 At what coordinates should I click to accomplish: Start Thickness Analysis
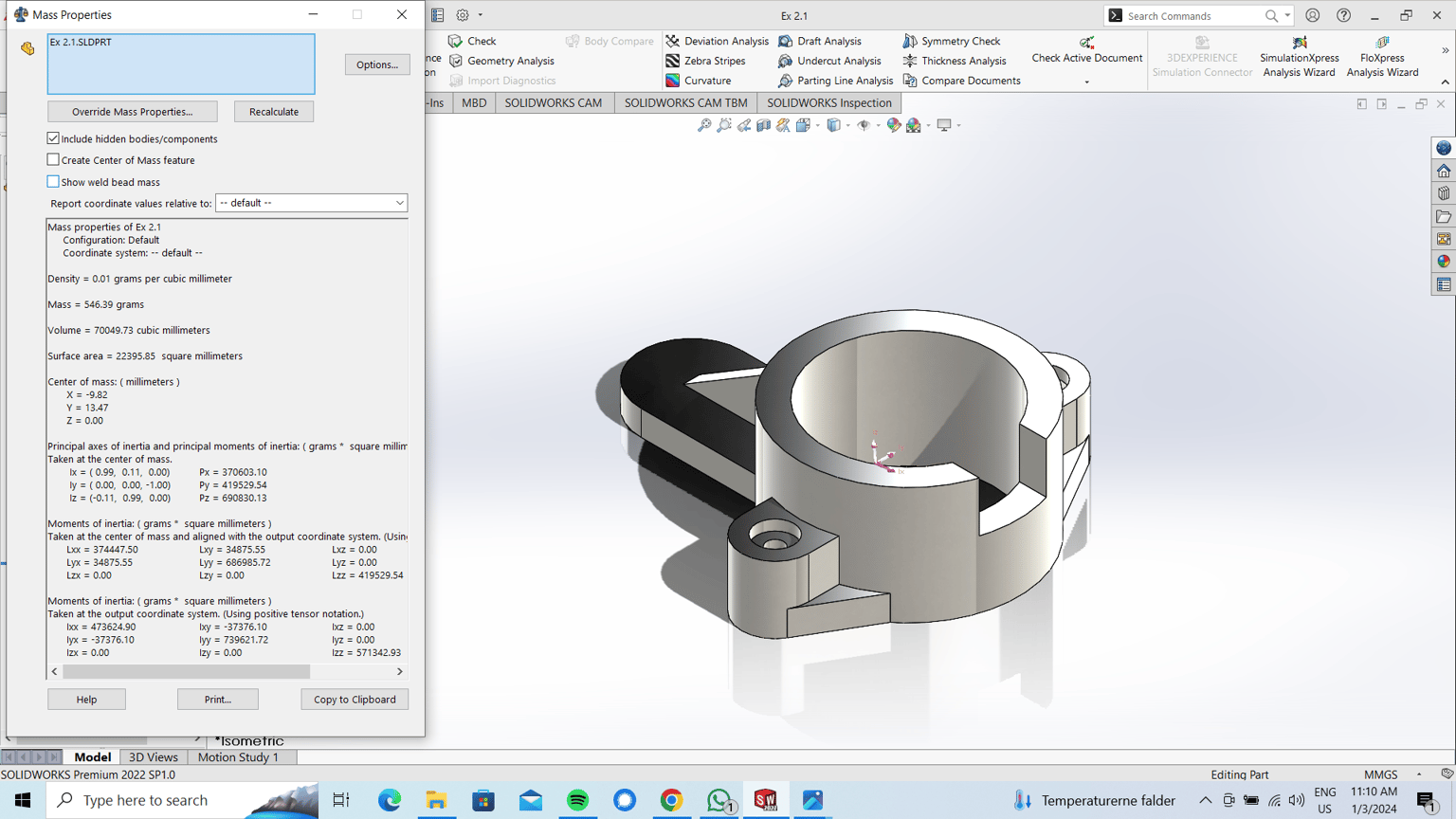click(955, 61)
